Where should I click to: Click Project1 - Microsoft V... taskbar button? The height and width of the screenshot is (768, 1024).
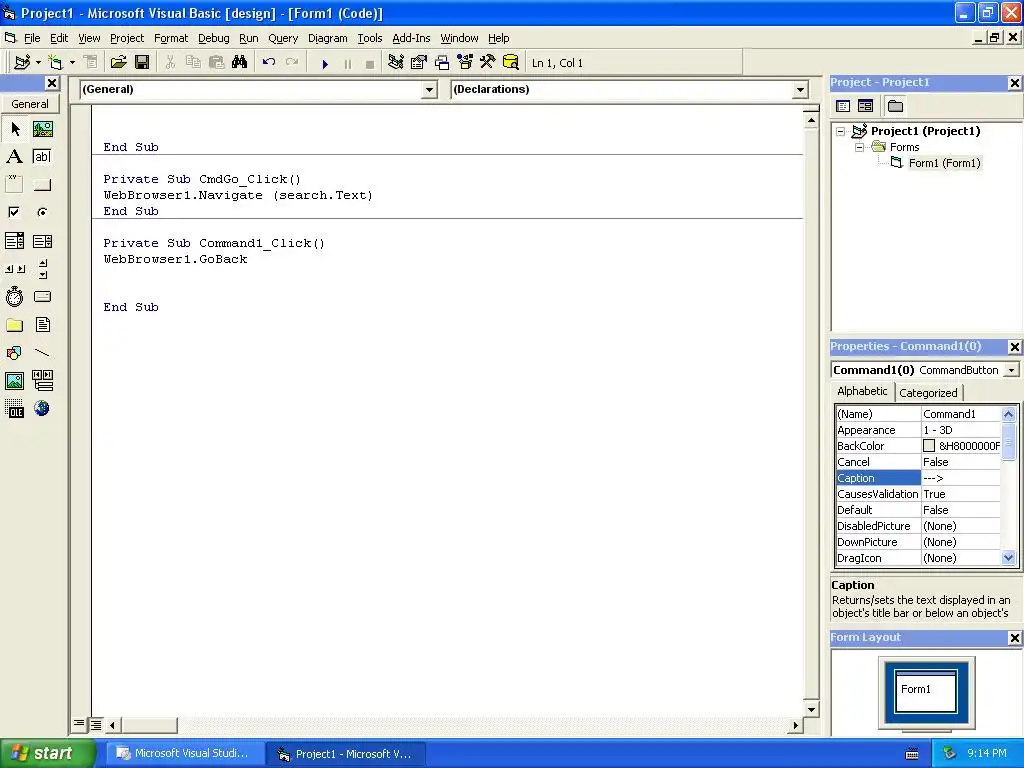[345, 754]
